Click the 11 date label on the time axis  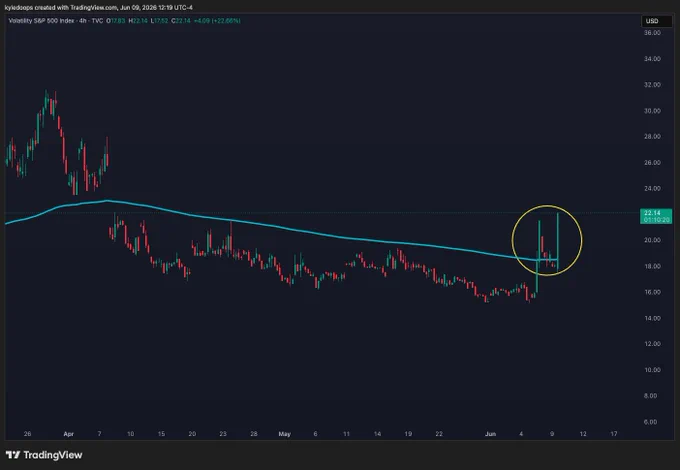click(x=346, y=434)
